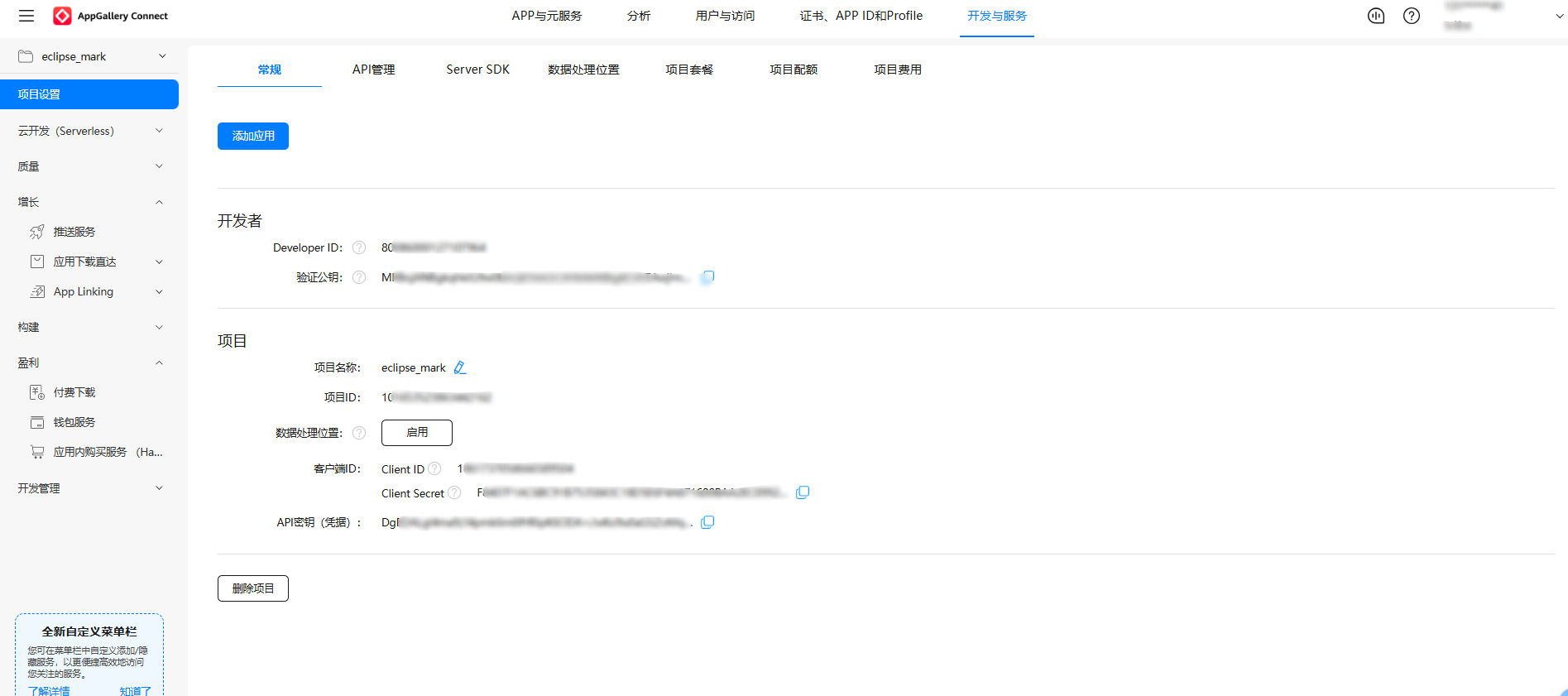Open the help question-mark icon in header
Screen dimensions: 1568x696
[1412, 16]
